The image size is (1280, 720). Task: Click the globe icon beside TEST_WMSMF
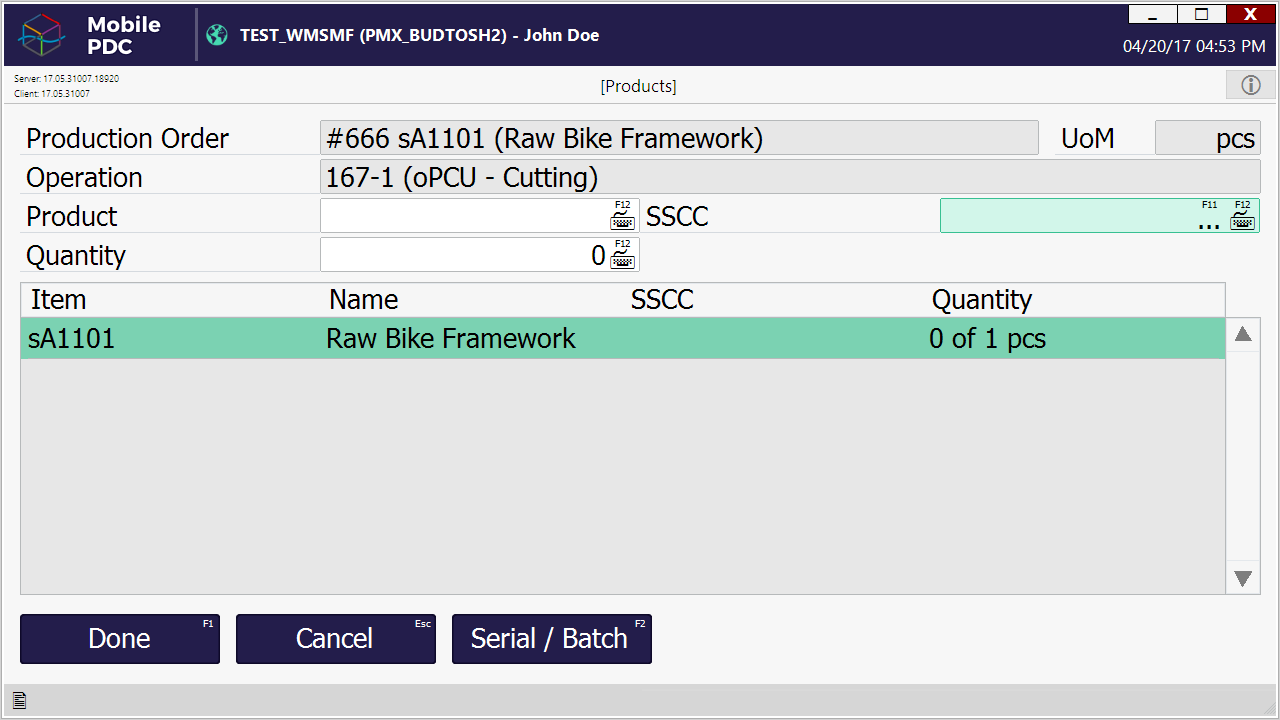217,35
